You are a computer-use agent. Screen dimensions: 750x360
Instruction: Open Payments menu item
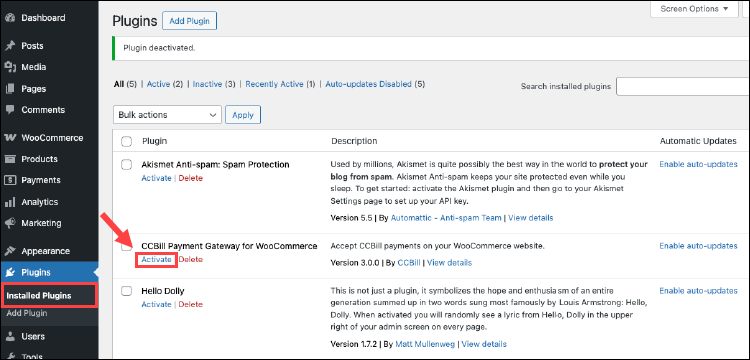tap(41, 180)
